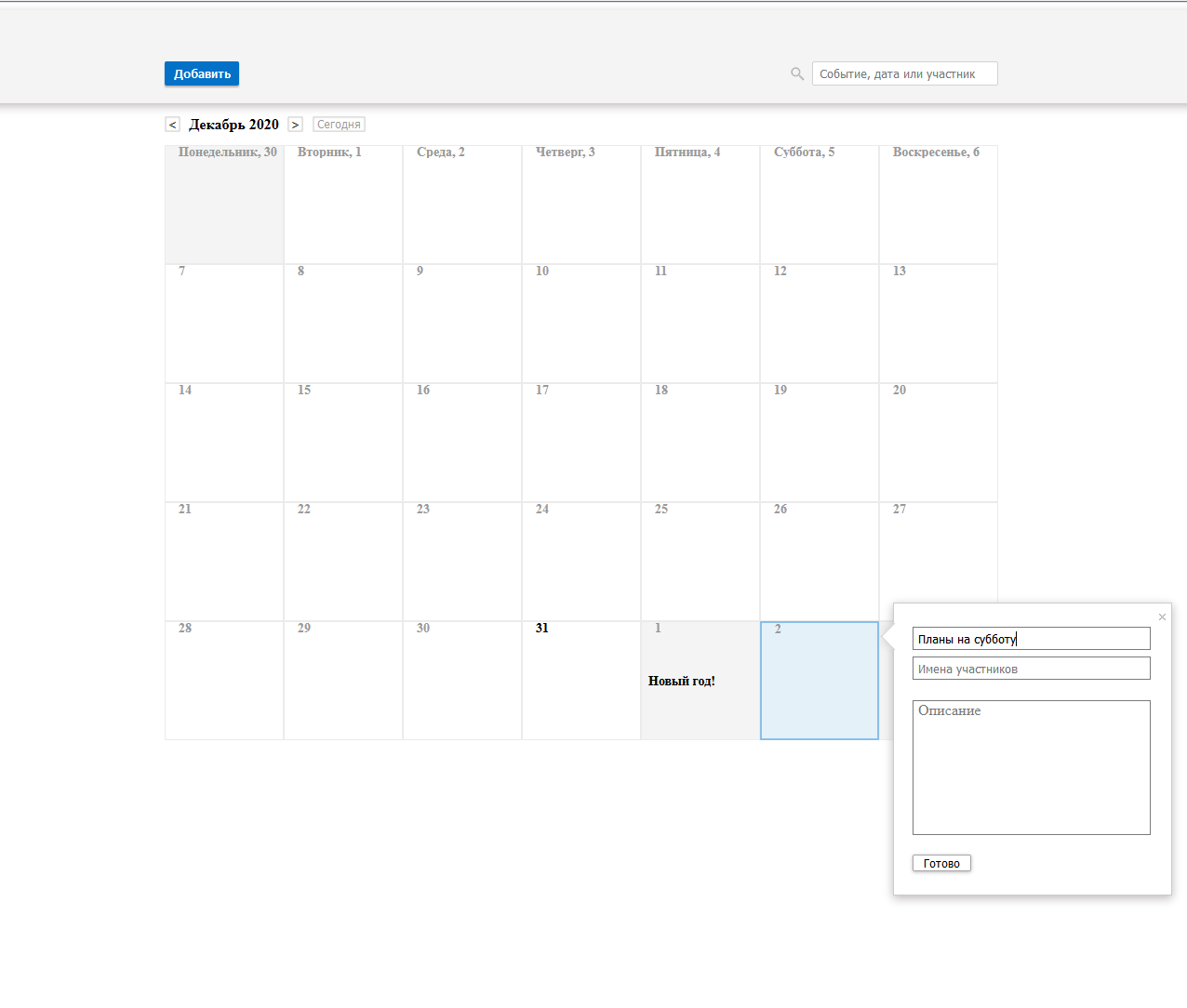Select day cell 24

click(581, 562)
